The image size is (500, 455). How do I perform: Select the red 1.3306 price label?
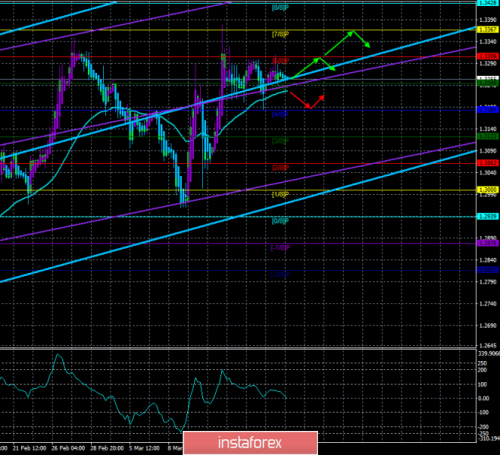coord(488,56)
